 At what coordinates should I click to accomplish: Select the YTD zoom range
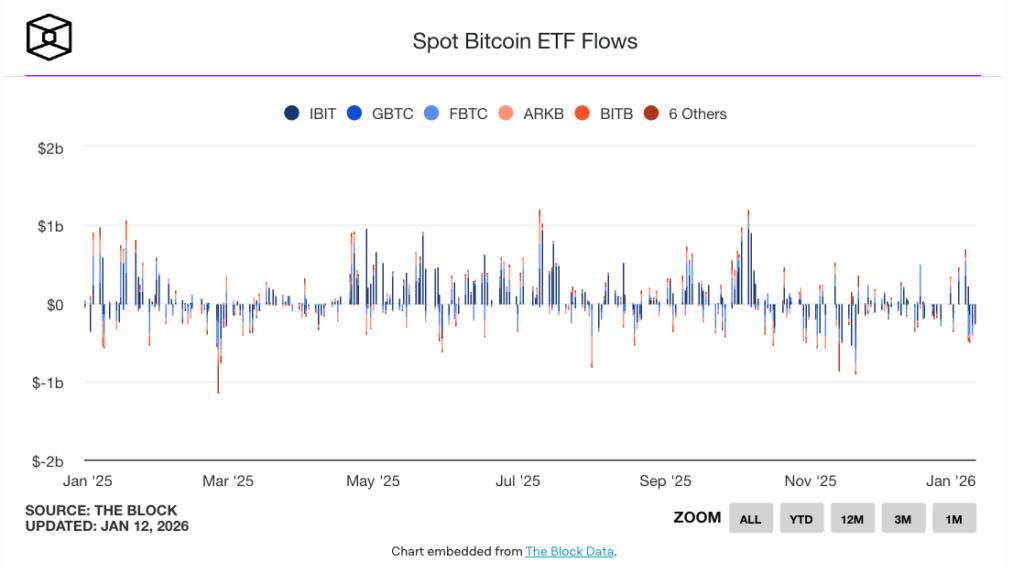pyautogui.click(x=801, y=518)
